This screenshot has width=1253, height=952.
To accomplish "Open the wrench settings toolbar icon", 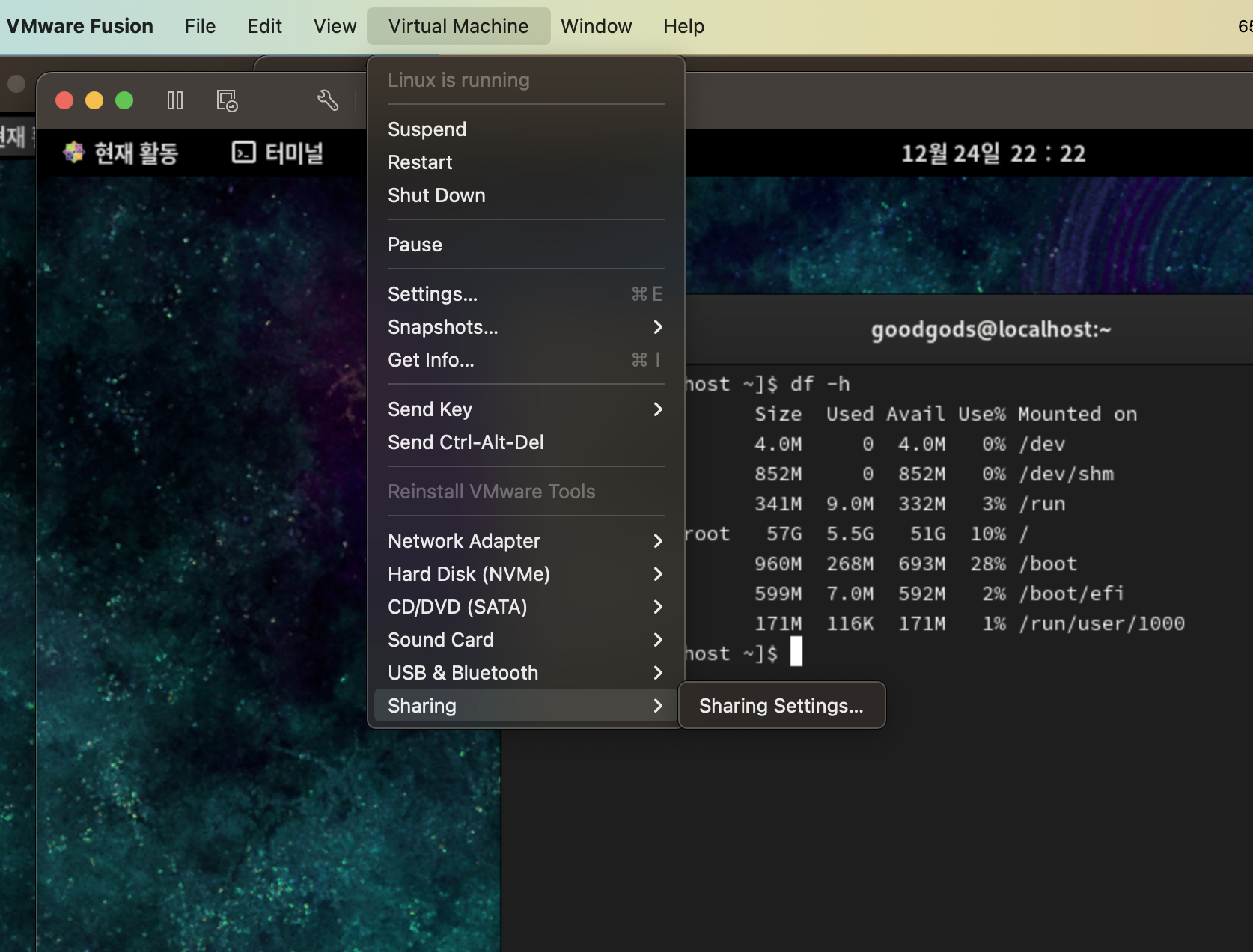I will point(328,100).
